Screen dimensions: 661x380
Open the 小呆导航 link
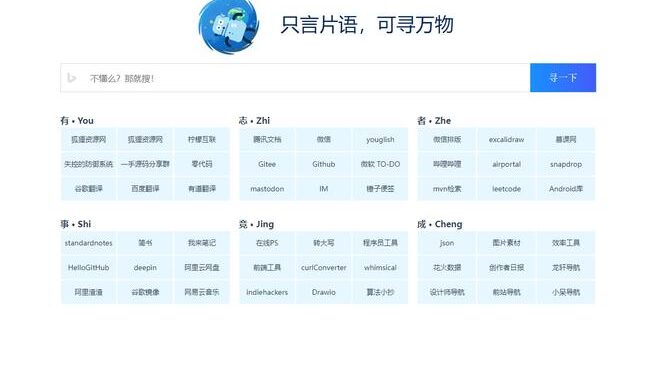click(566, 292)
